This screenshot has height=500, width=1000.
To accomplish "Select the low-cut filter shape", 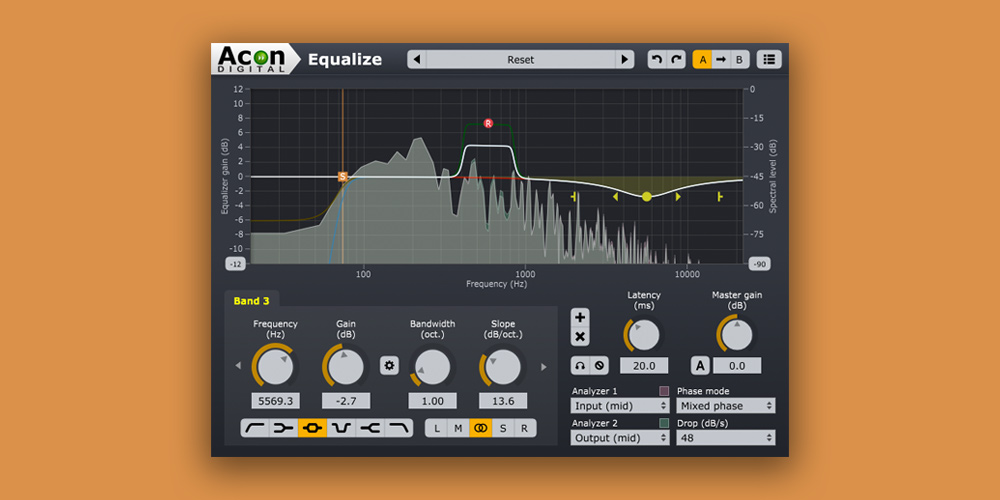I will coord(255,428).
